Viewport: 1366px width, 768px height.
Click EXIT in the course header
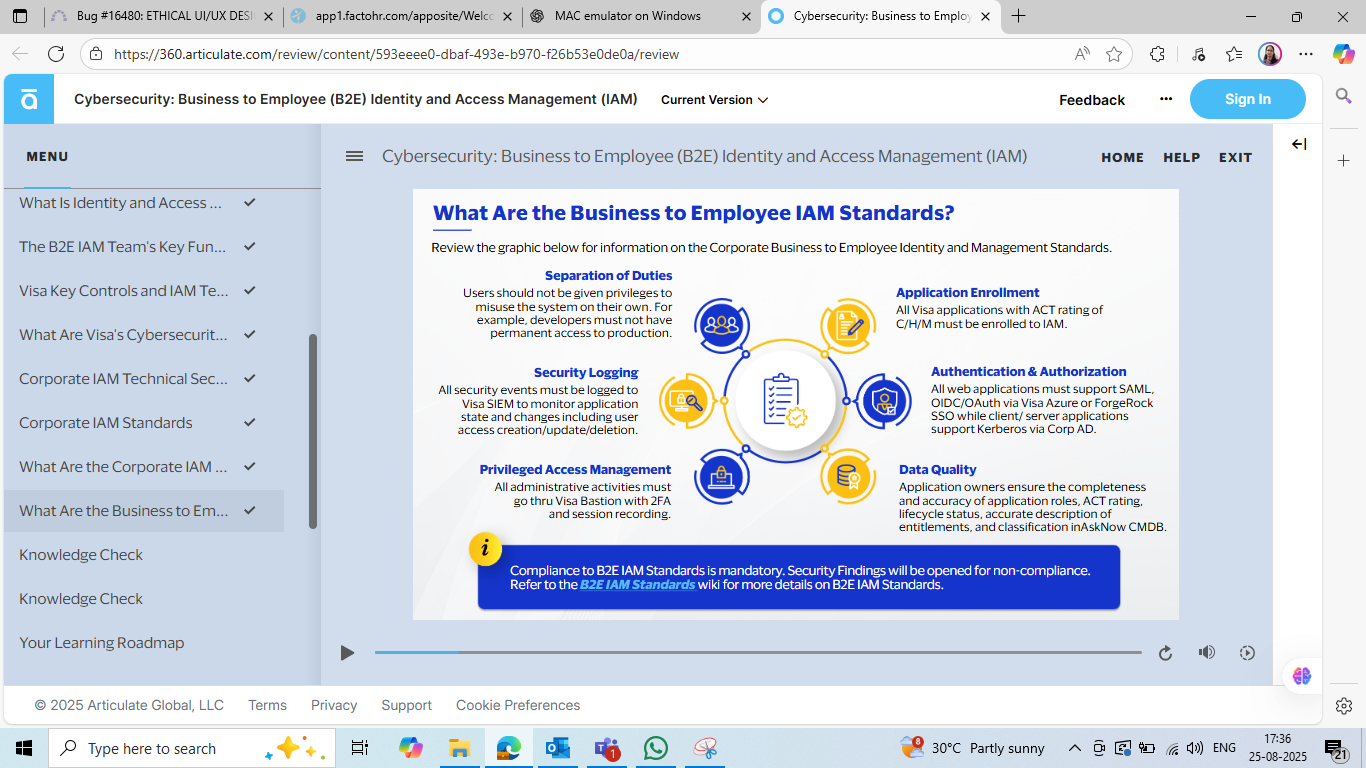tap(1236, 157)
